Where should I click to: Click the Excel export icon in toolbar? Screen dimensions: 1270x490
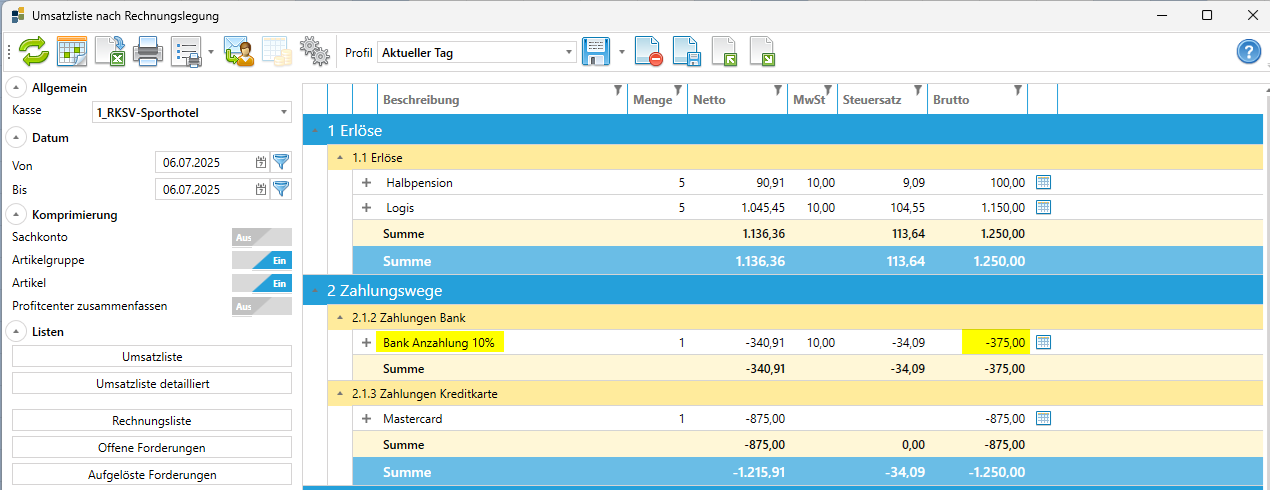pyautogui.click(x=110, y=52)
